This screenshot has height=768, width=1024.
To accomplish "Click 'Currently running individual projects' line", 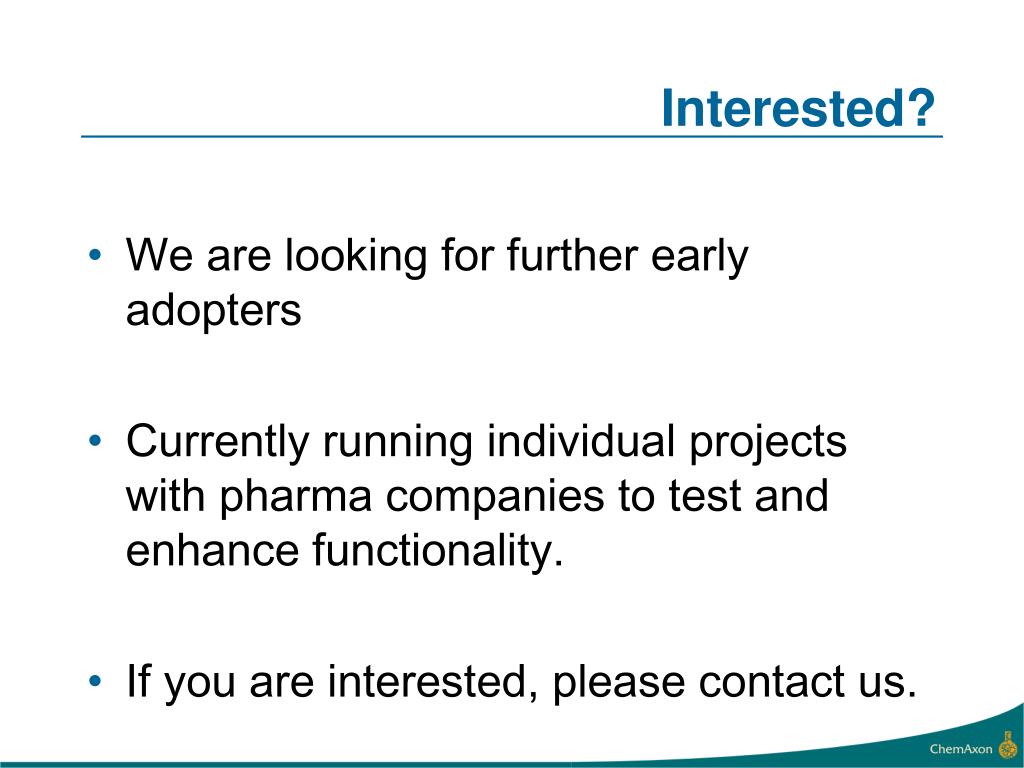I will (486, 442).
